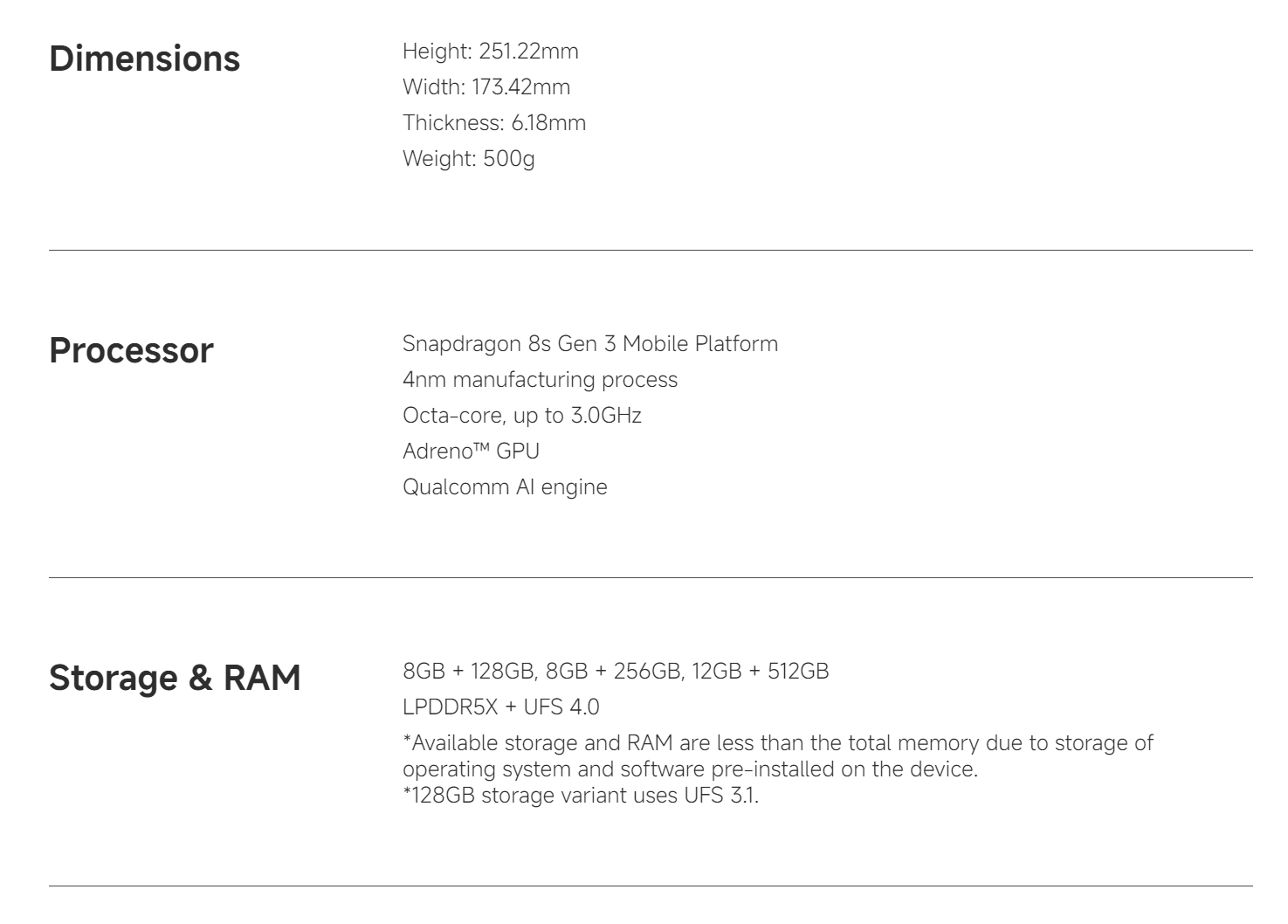Click the Adreno GPU line
The image size is (1288, 924).
point(471,452)
